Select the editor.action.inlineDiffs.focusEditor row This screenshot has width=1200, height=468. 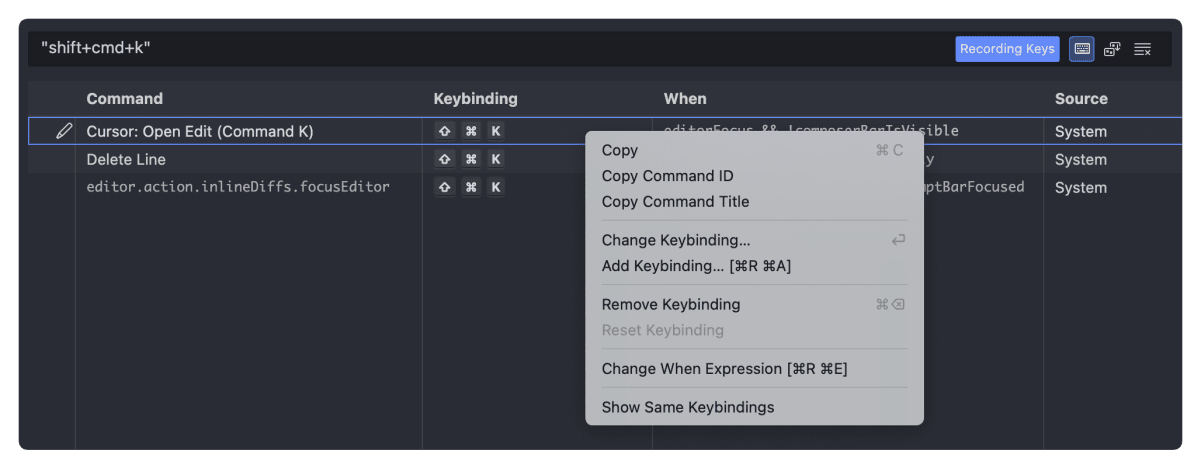(x=238, y=187)
